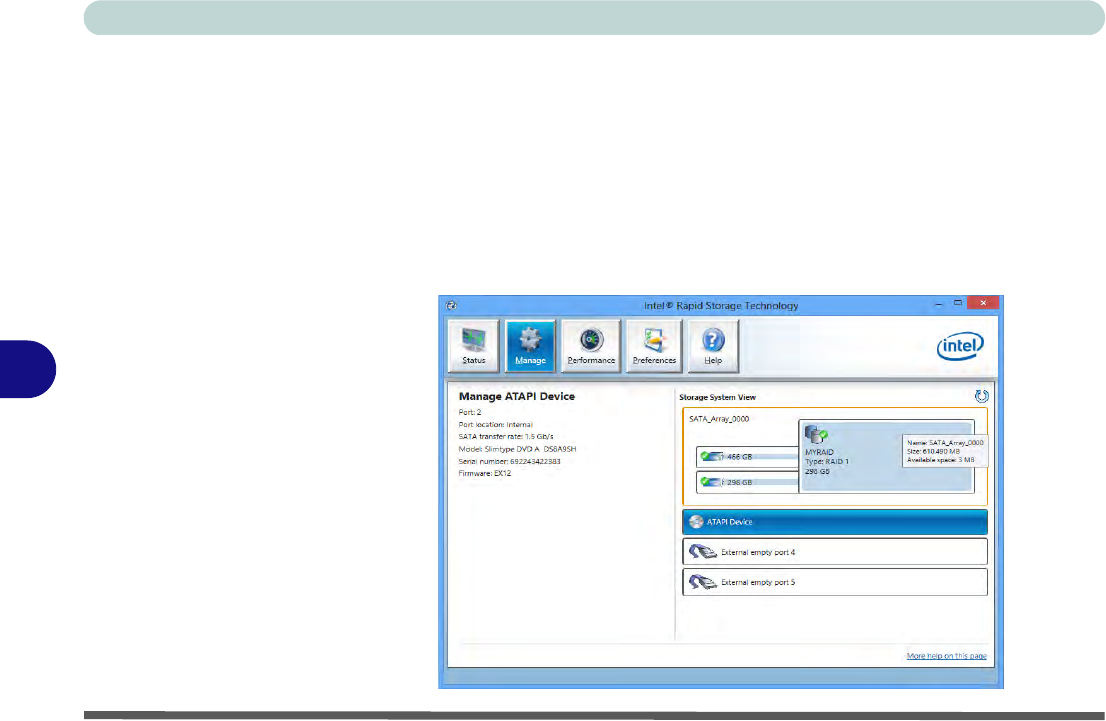Select External empty port 4

tap(834, 552)
